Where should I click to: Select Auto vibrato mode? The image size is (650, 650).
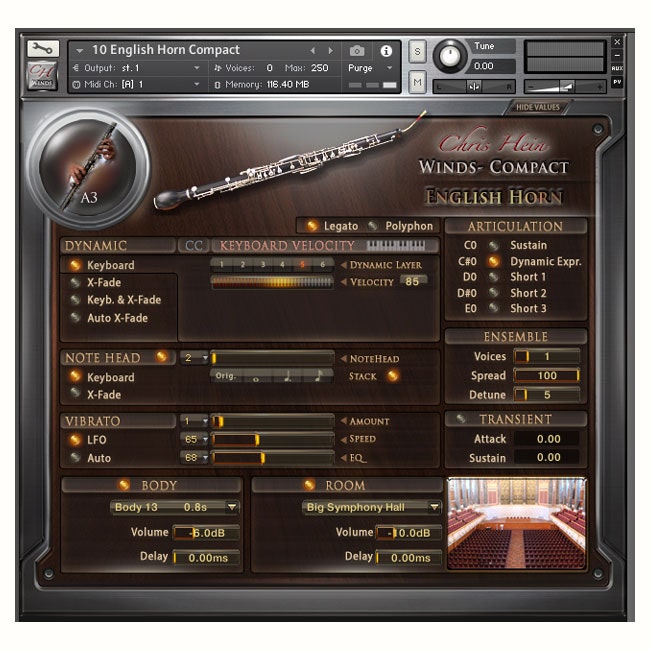(75, 458)
